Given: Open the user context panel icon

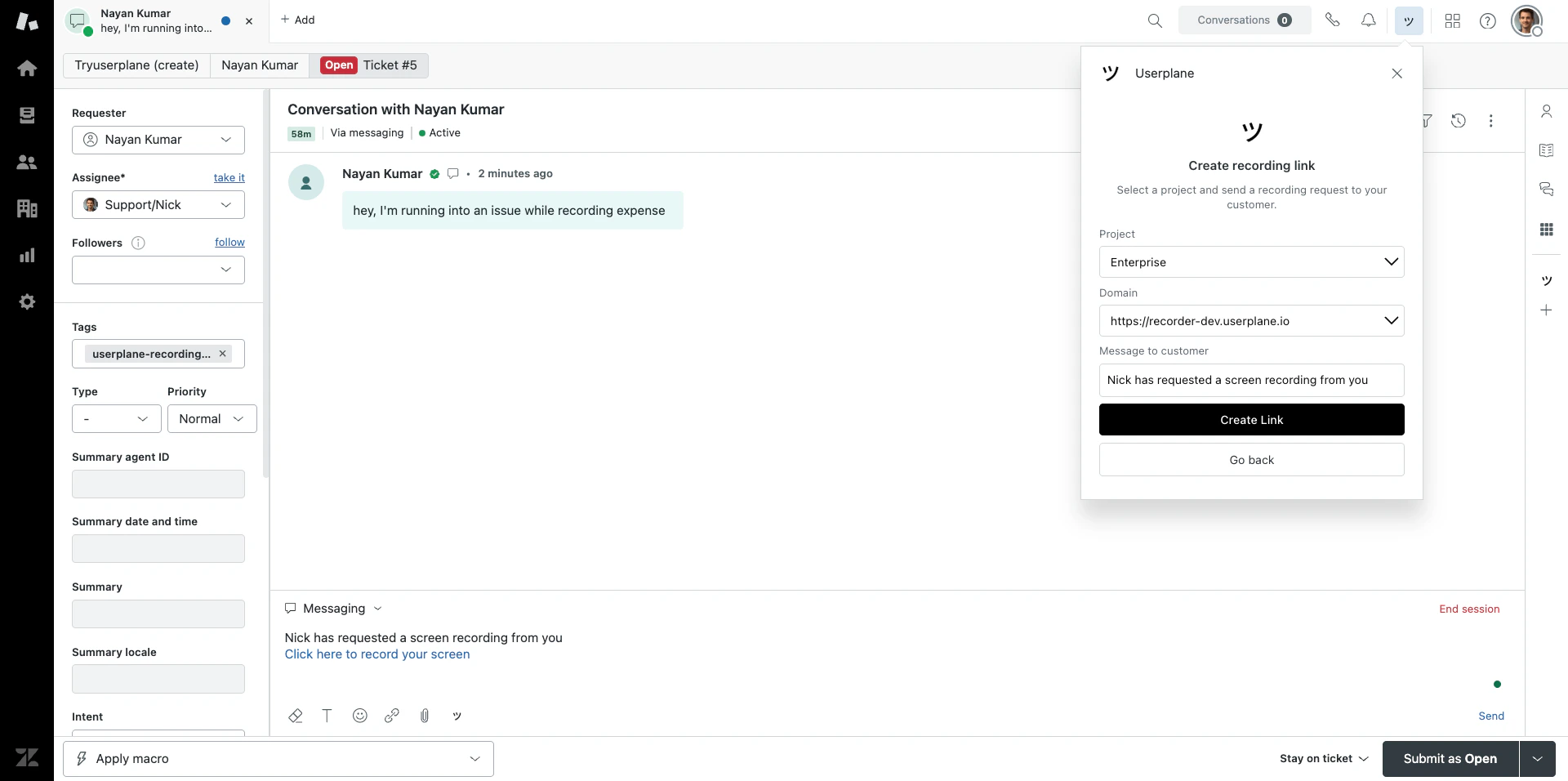Looking at the screenshot, I should click(1546, 111).
